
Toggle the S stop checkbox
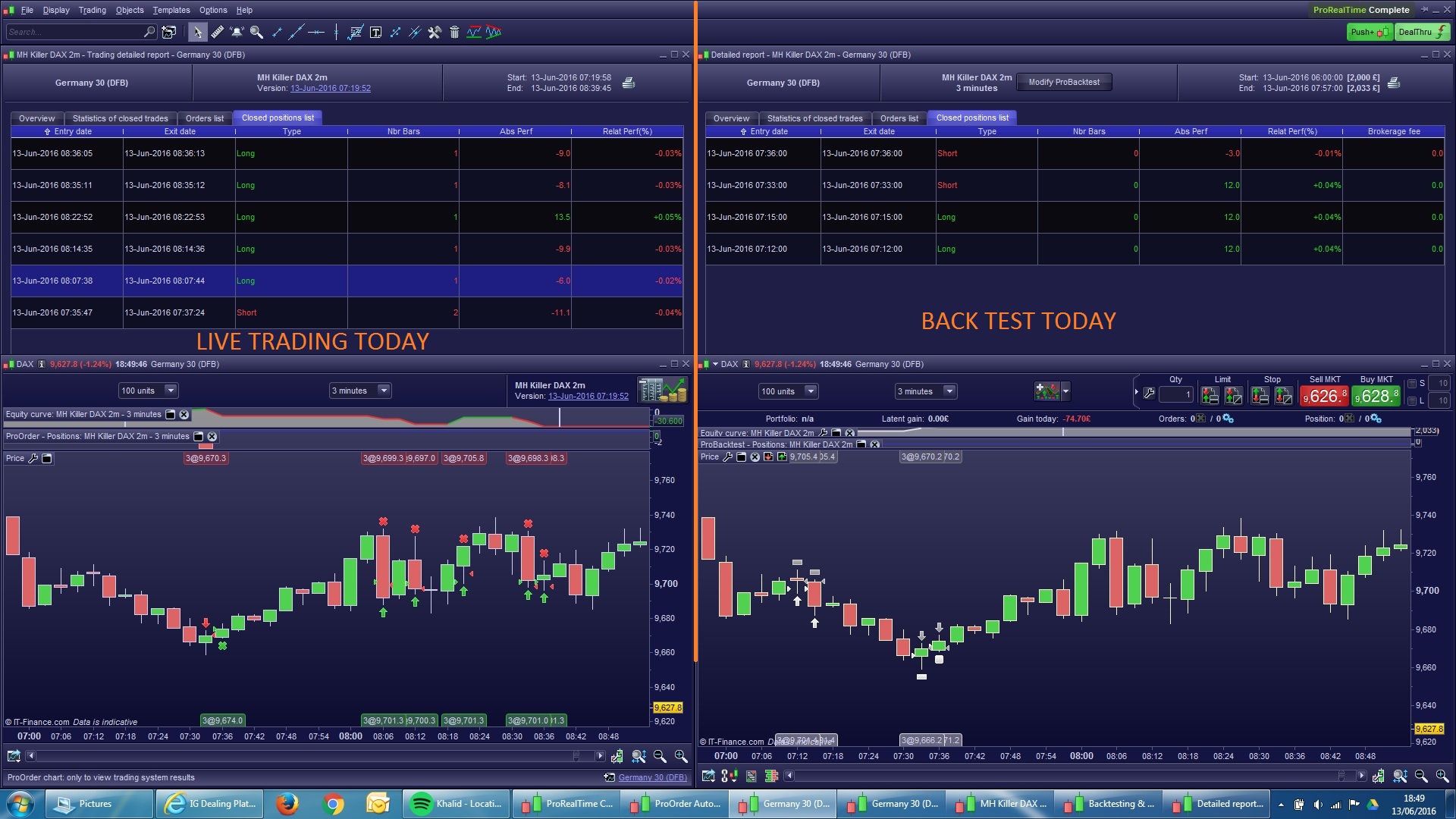pyautogui.click(x=1412, y=383)
